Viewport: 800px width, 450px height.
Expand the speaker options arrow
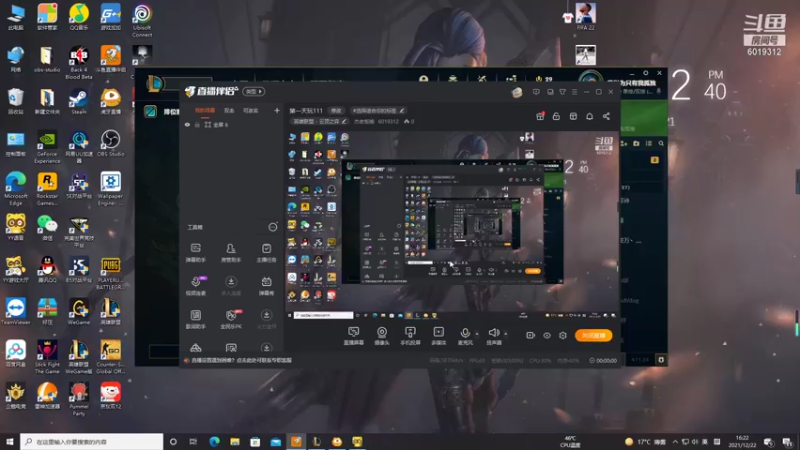point(506,334)
